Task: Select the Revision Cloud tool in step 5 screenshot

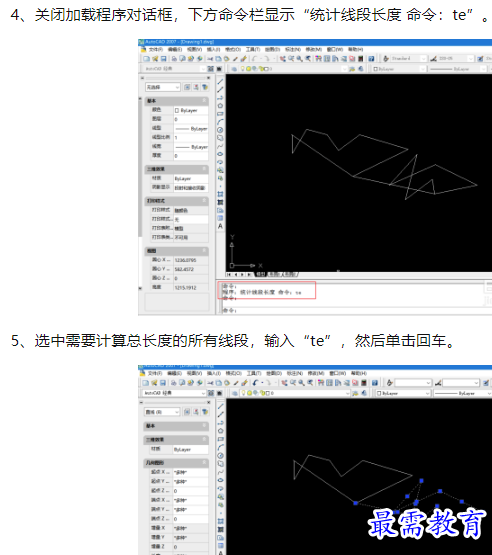Action: coord(220,464)
